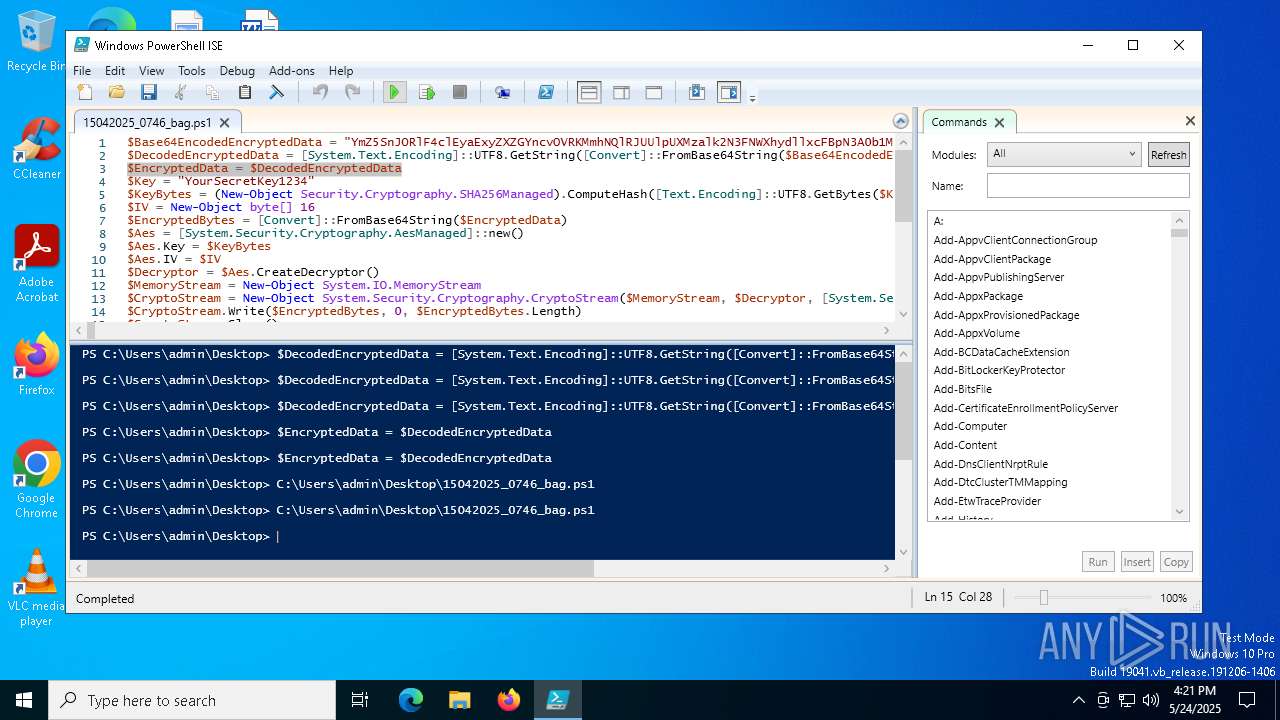Open a new remote PowerShell tab
This screenshot has width=1280, height=720.
(x=503, y=92)
